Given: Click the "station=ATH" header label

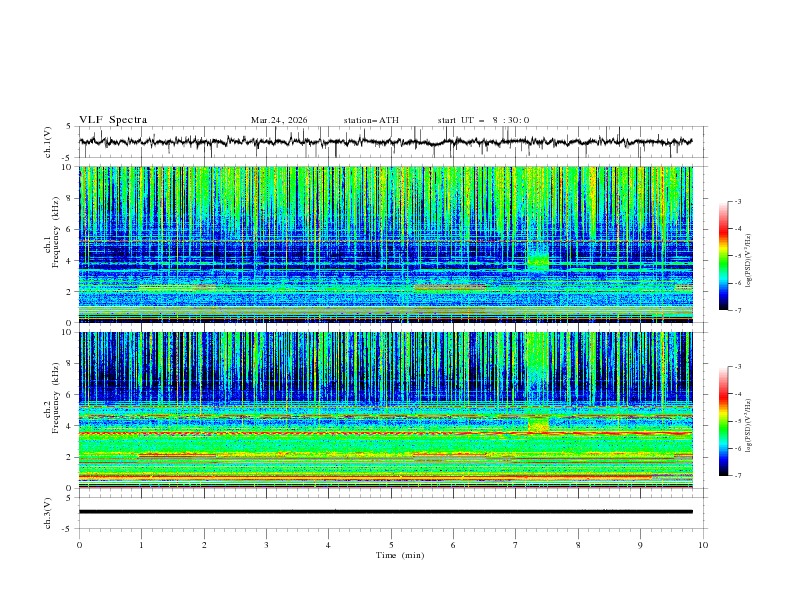Looking at the screenshot, I should (371, 120).
